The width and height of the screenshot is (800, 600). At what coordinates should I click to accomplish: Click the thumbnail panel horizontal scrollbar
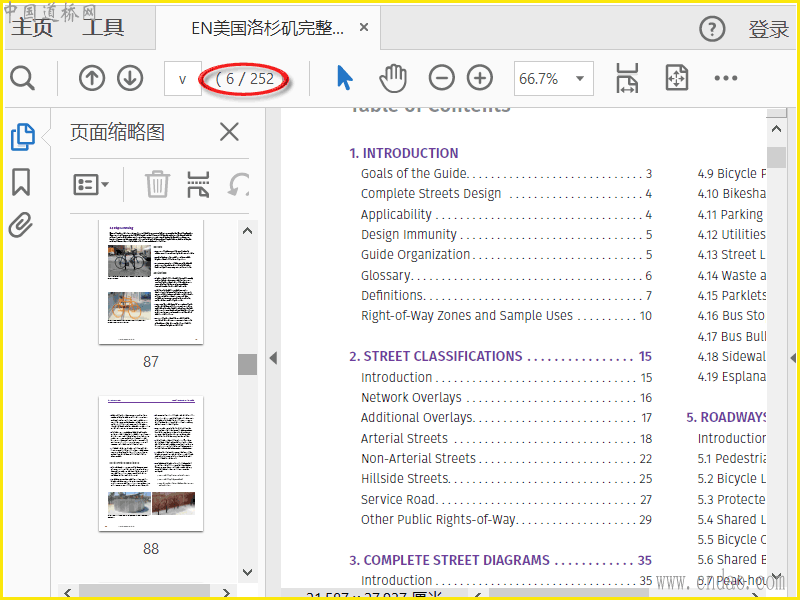[x=144, y=591]
